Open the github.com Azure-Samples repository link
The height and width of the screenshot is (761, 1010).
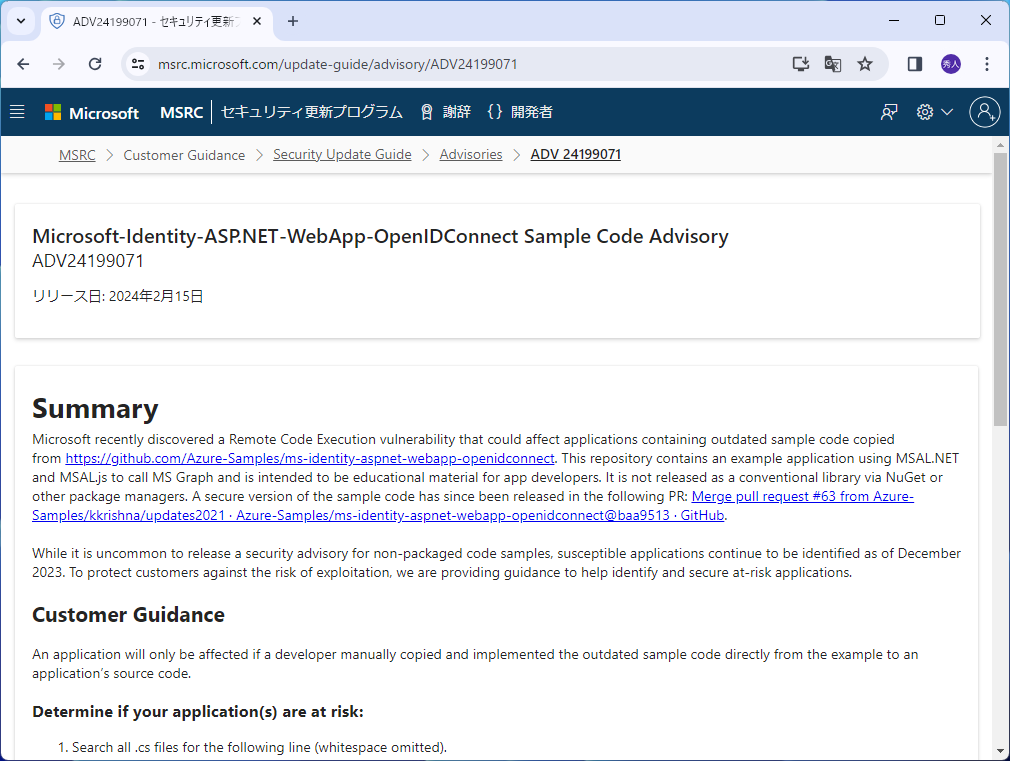coord(310,458)
